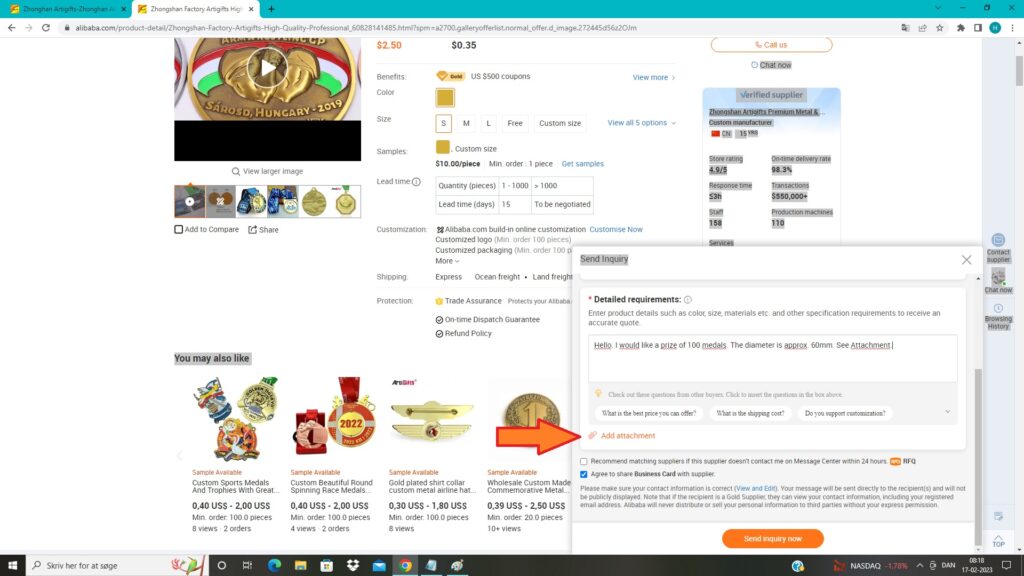This screenshot has width=1024, height=576.
Task: Click the paperclip Add attachment icon
Action: 592,436
